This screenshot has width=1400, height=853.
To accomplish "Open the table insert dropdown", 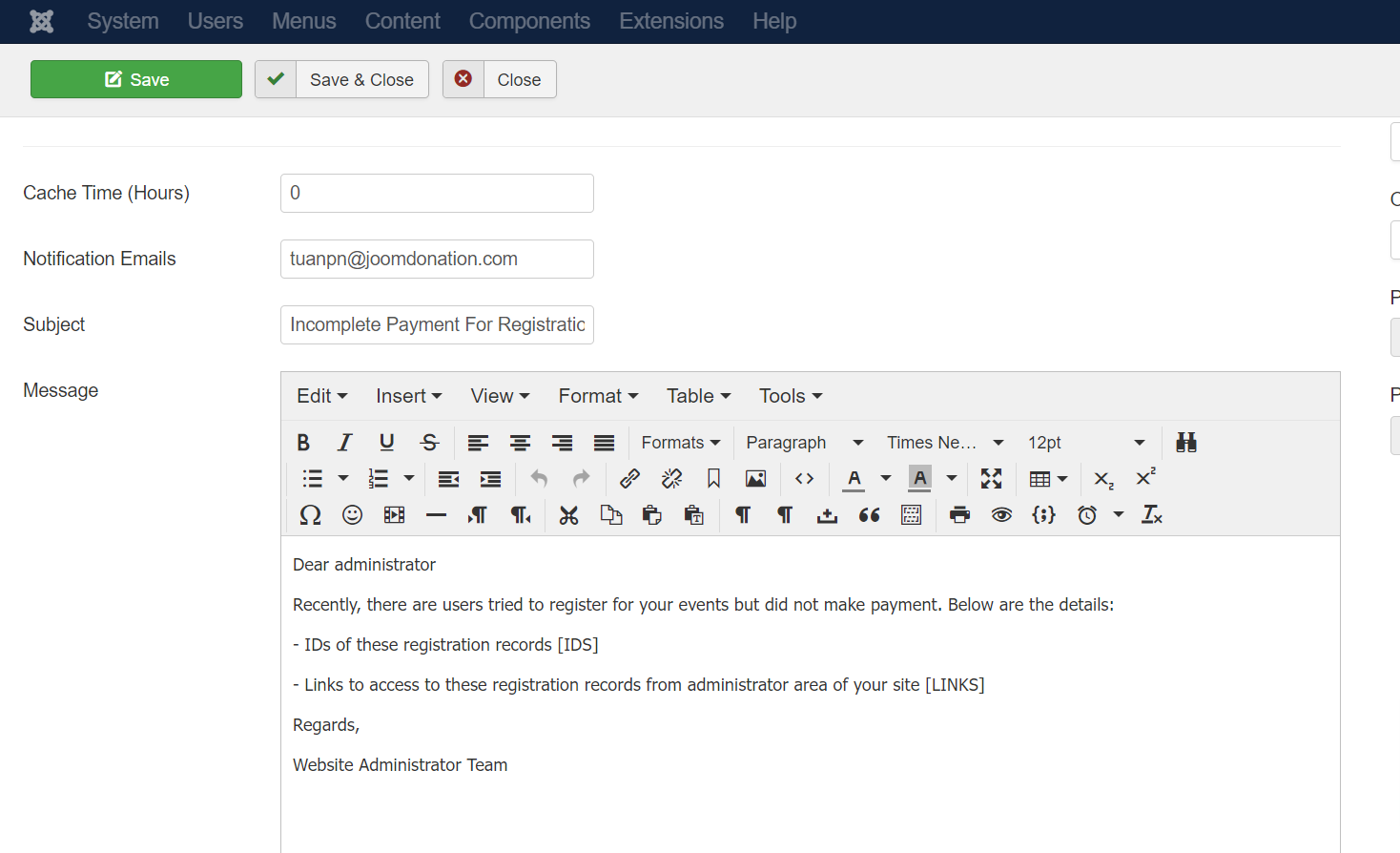I will 1048,479.
